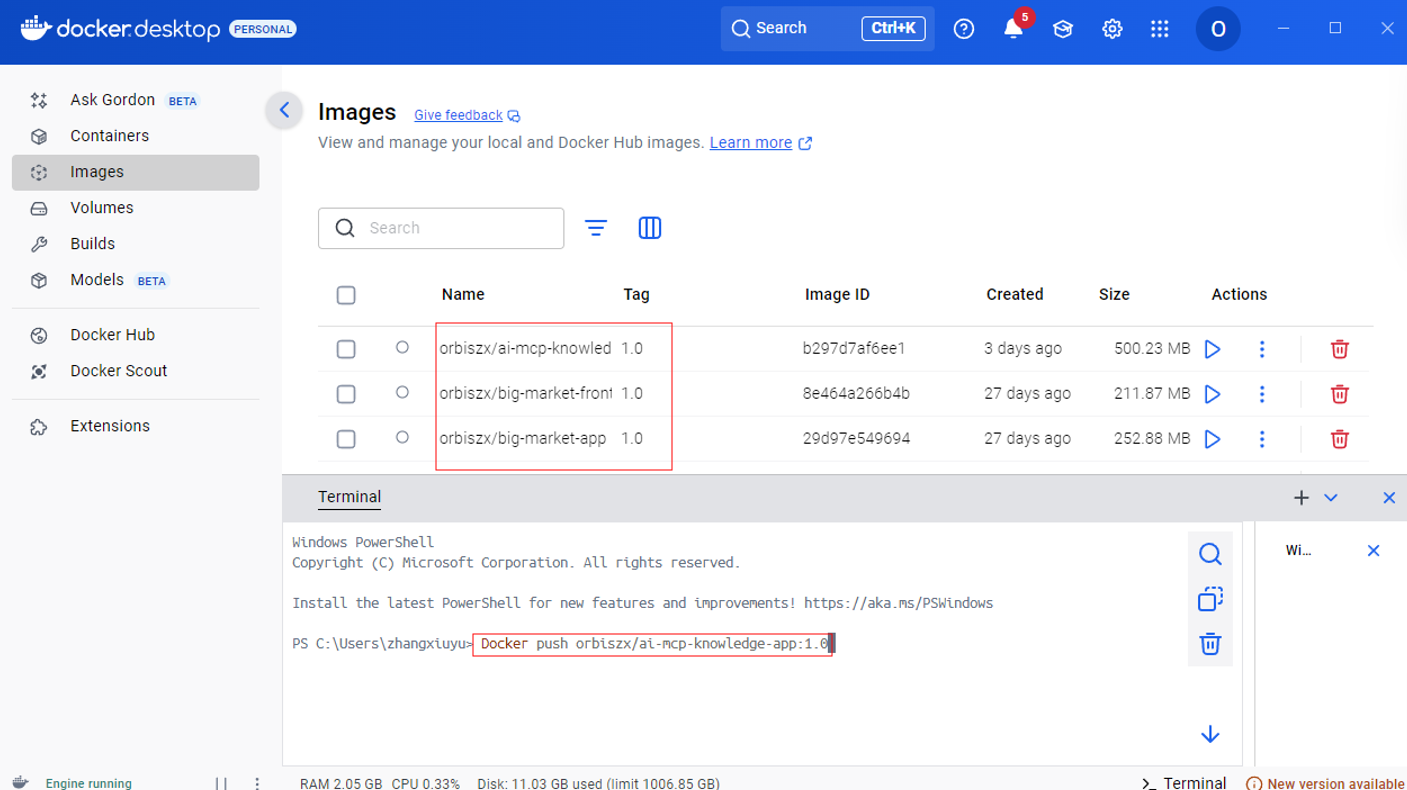Expand the terminal session dropdown chevron
This screenshot has height=790, width=1407.
pyautogui.click(x=1331, y=498)
